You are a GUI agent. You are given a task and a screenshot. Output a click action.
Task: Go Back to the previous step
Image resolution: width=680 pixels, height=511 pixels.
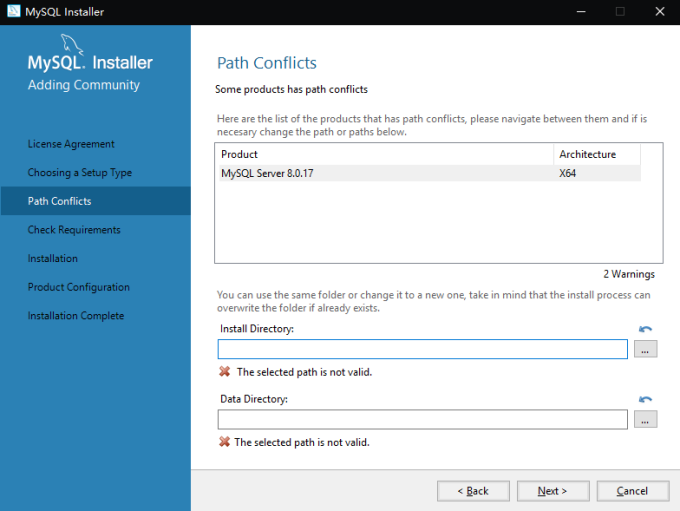point(473,491)
